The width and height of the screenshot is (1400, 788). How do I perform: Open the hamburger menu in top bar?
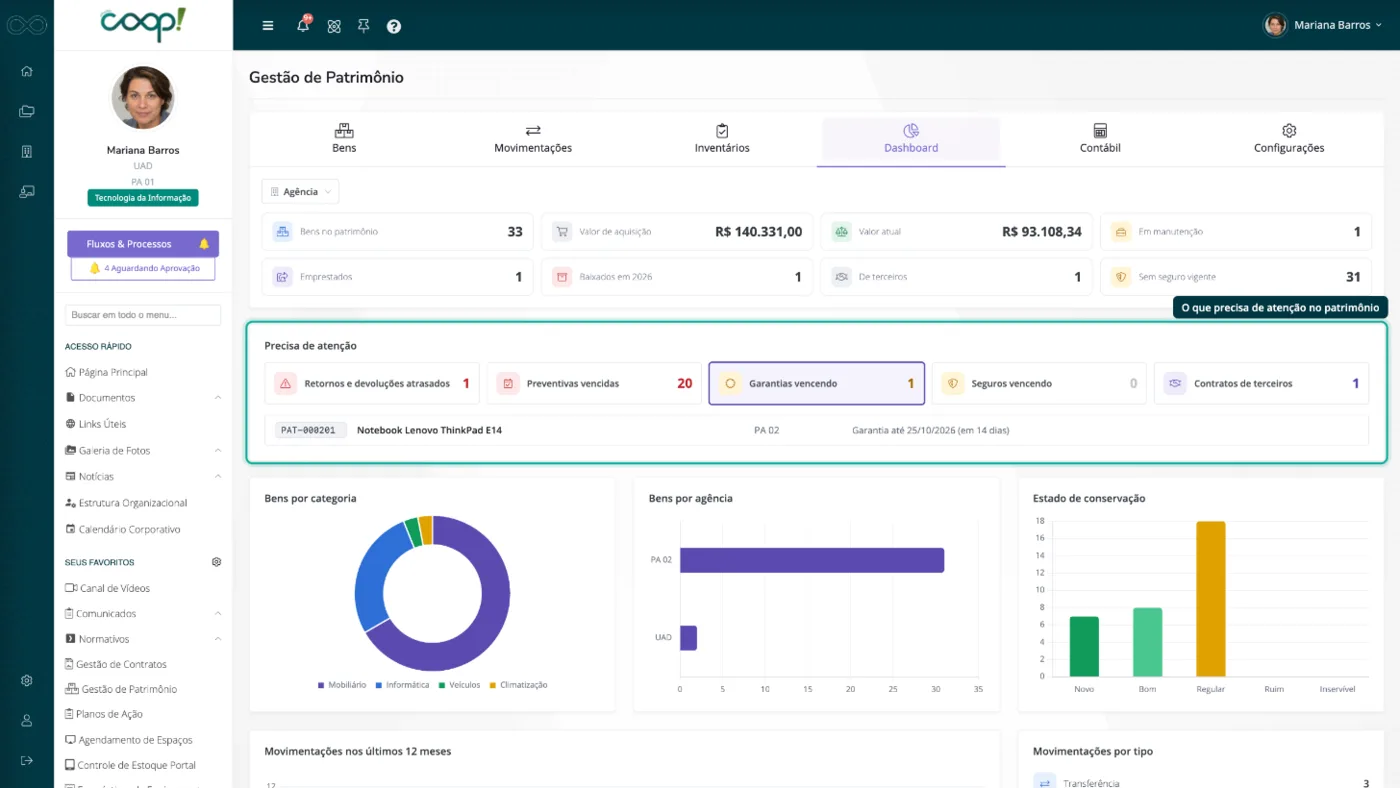[268, 26]
